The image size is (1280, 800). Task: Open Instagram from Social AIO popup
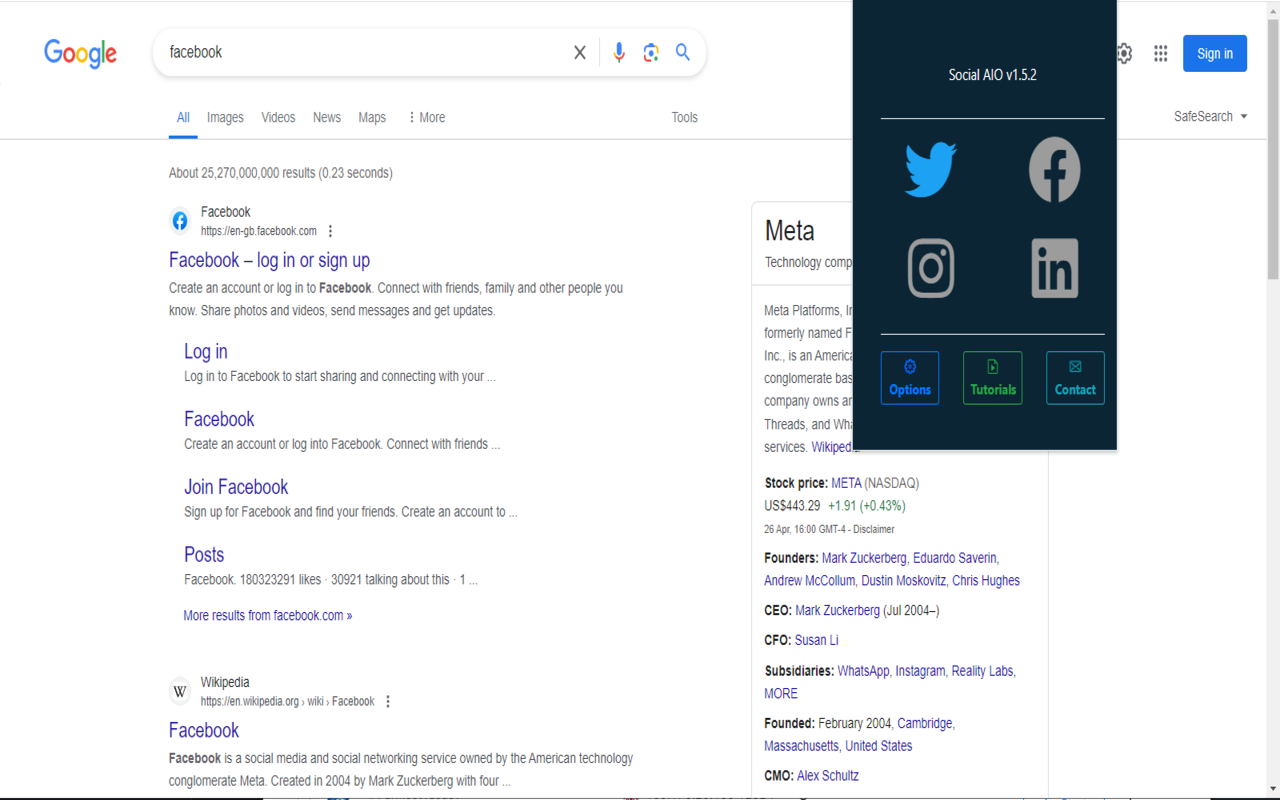tap(930, 268)
